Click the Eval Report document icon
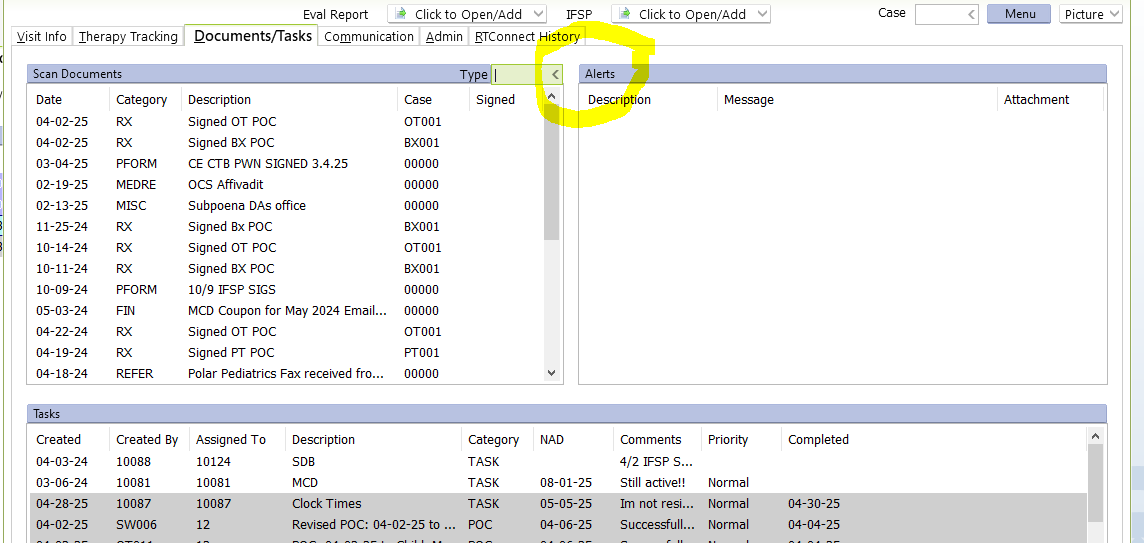1144x543 pixels. point(401,14)
